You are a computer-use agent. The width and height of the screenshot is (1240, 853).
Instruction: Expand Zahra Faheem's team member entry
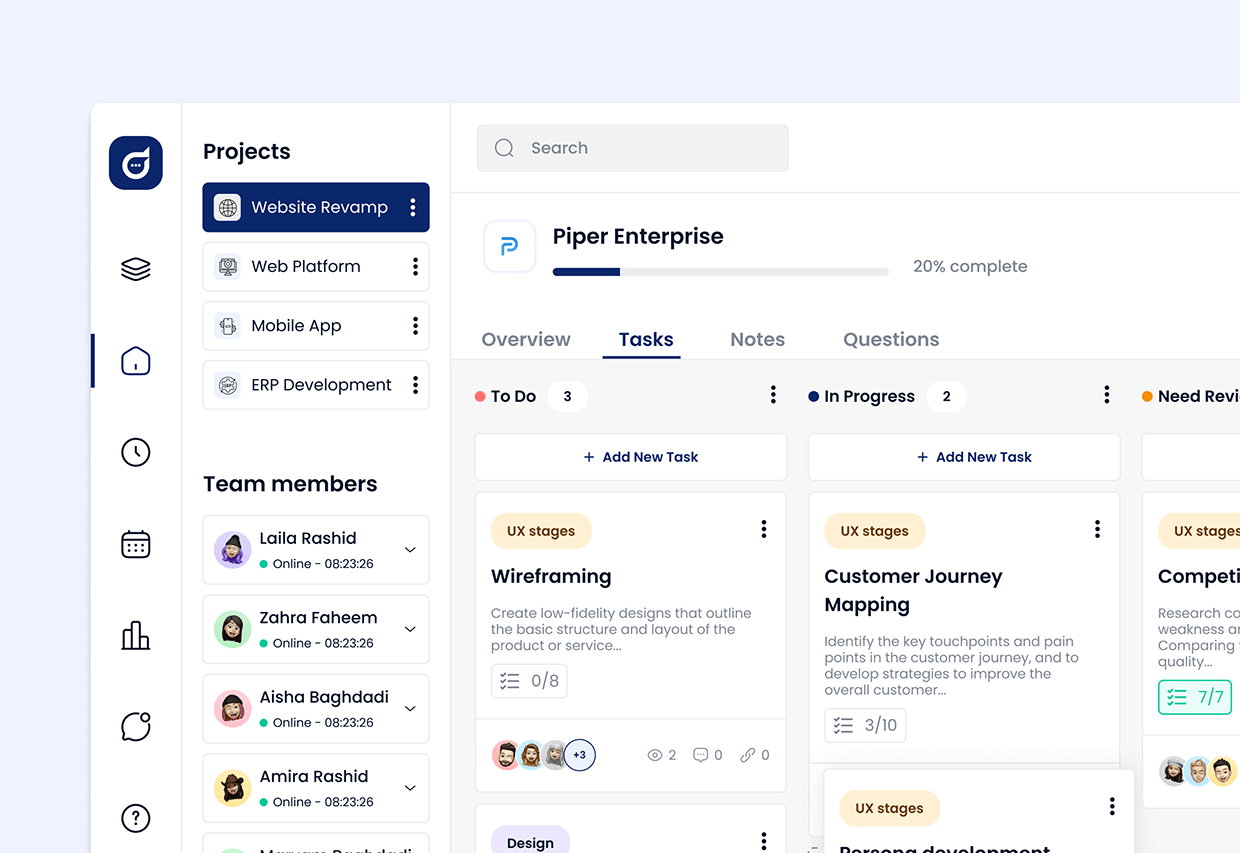click(410, 629)
